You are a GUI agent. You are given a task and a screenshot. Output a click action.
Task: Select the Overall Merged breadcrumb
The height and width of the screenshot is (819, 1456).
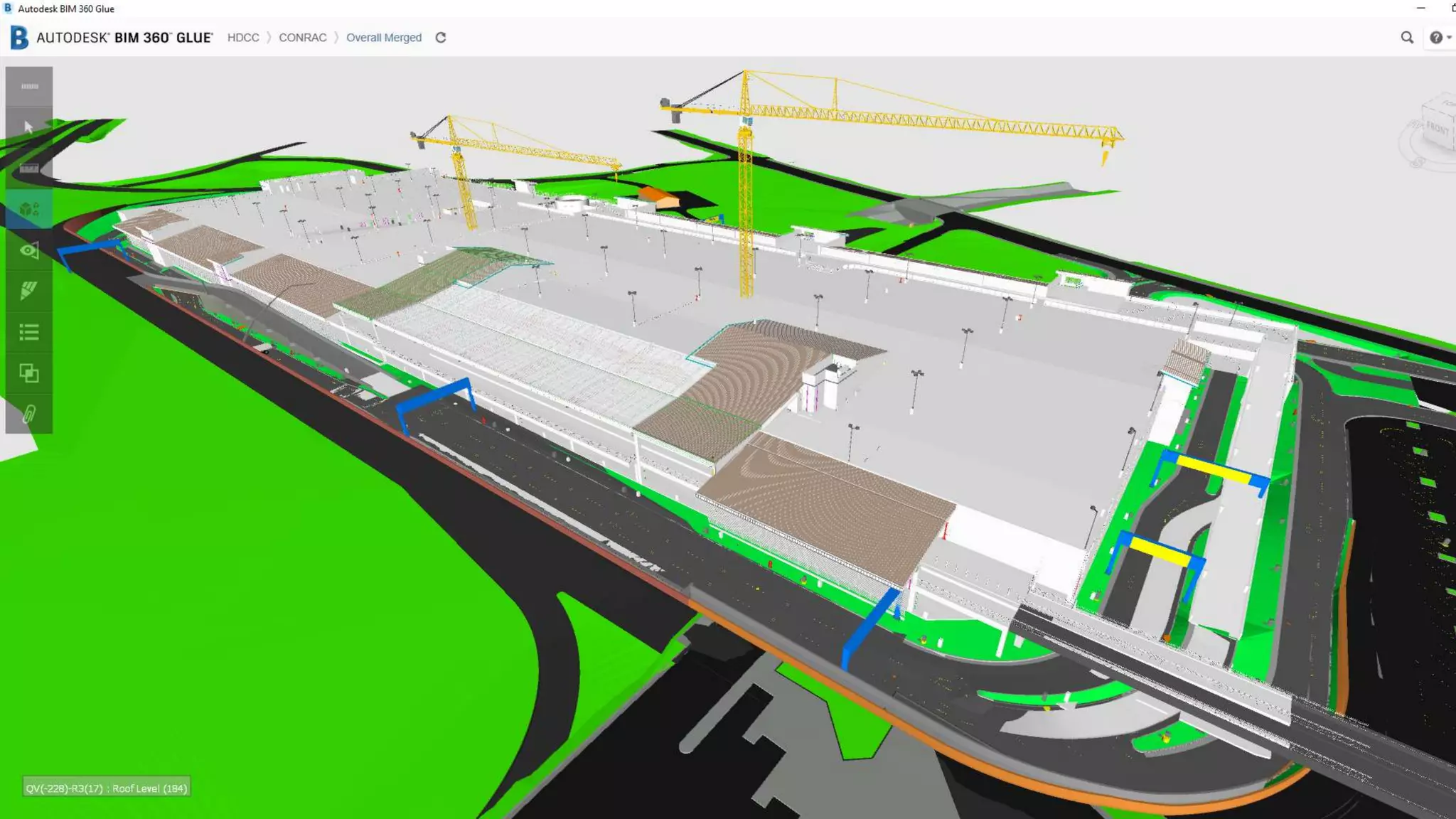384,38
